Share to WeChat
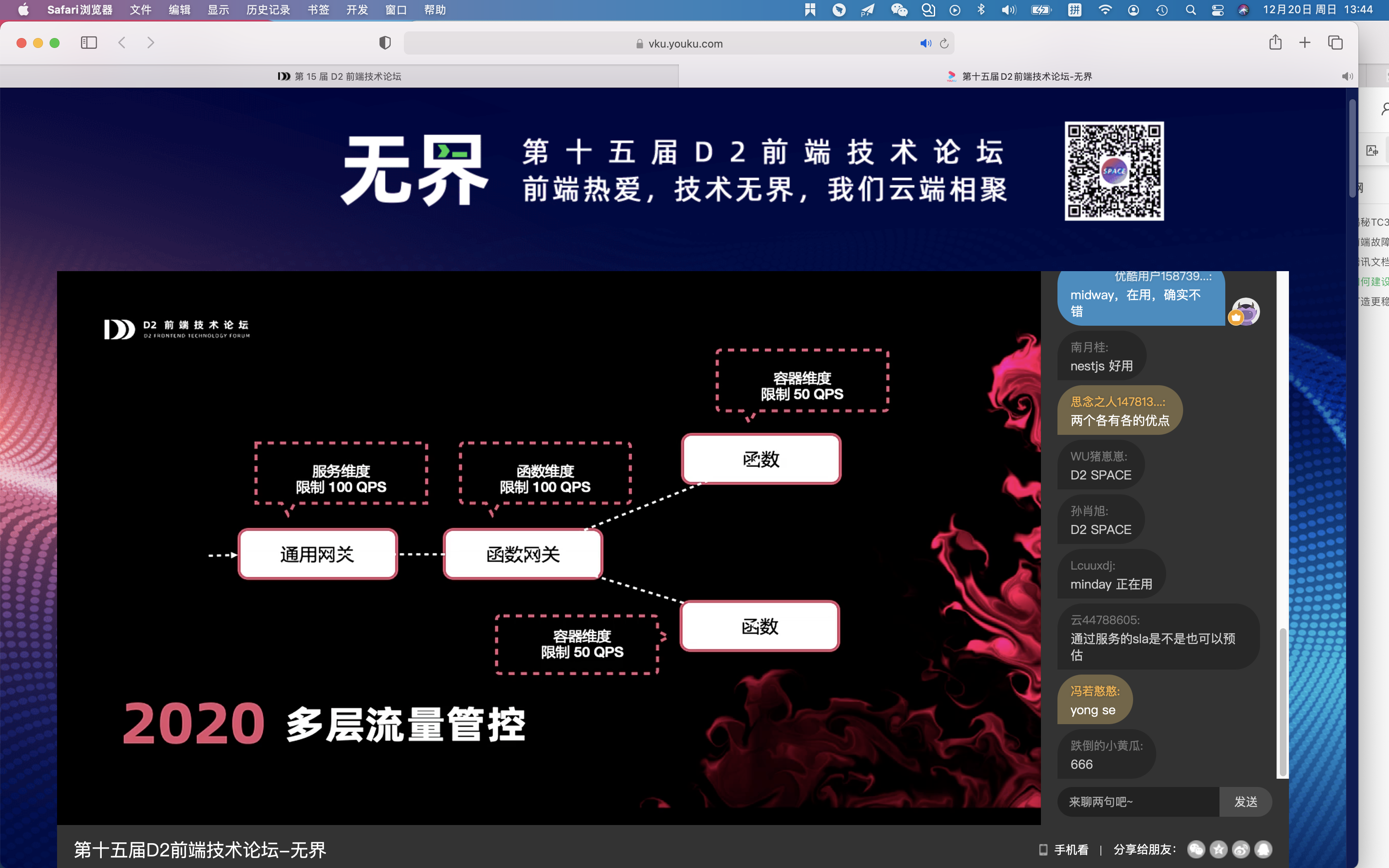 click(1196, 850)
